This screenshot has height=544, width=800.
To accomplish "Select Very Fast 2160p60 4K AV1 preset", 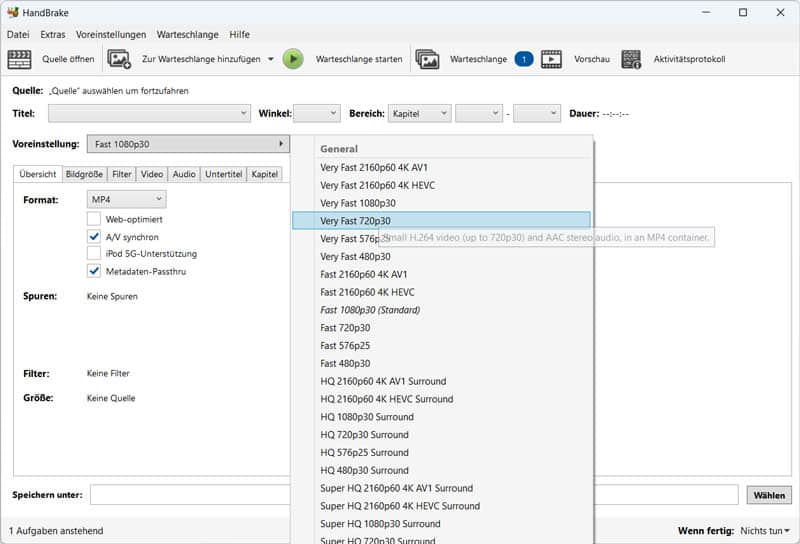I will tap(441, 167).
